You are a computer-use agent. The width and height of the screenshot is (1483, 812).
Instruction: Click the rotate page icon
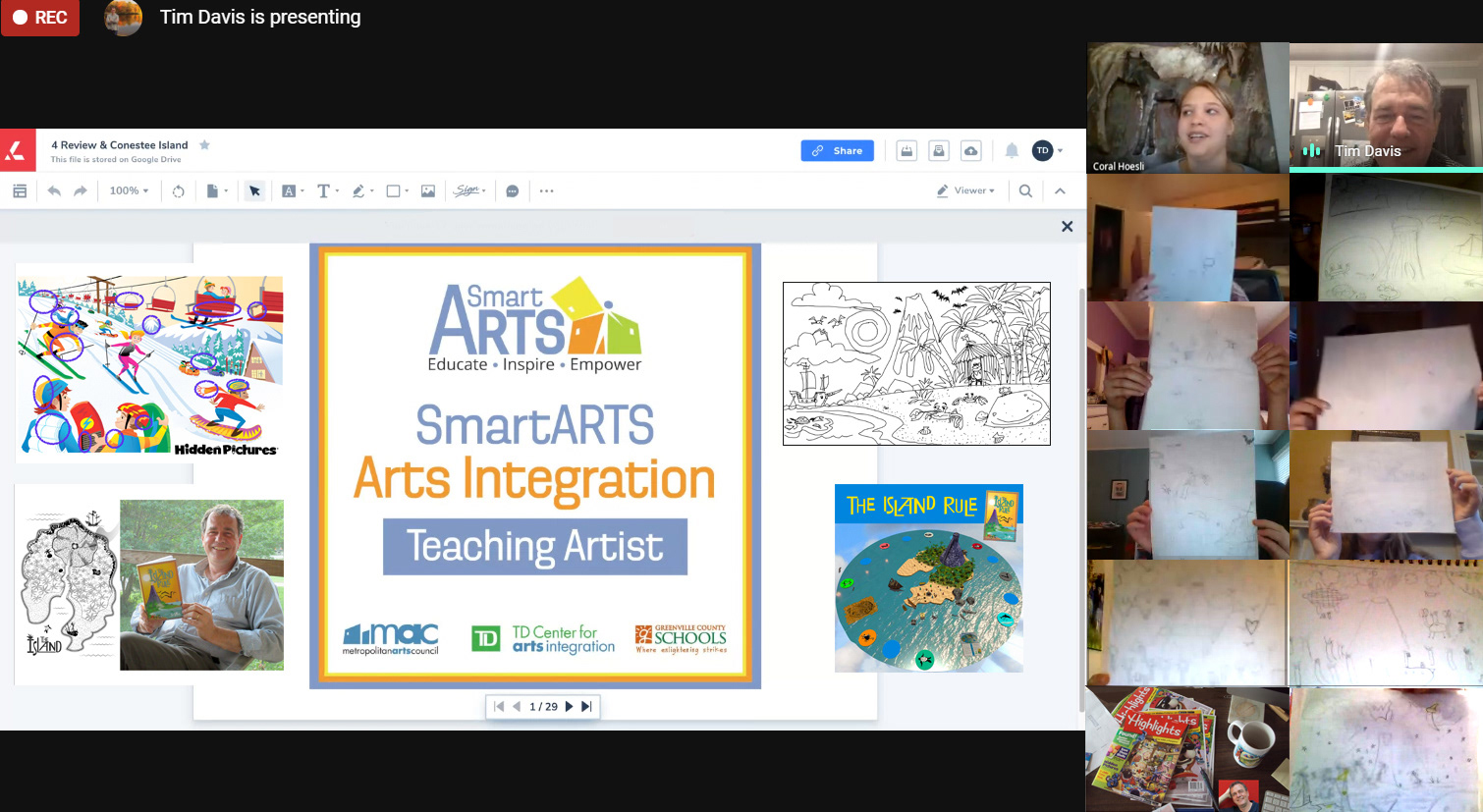(x=178, y=190)
